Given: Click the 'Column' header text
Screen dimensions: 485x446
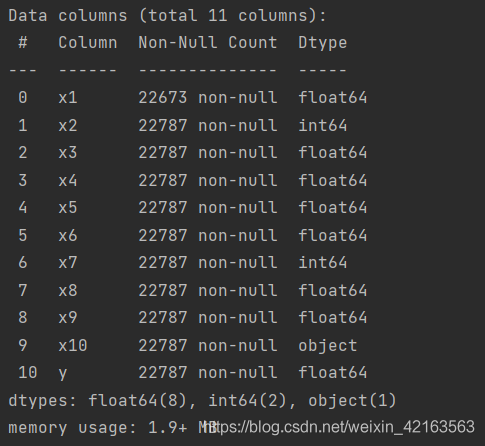Looking at the screenshot, I should (88, 43).
